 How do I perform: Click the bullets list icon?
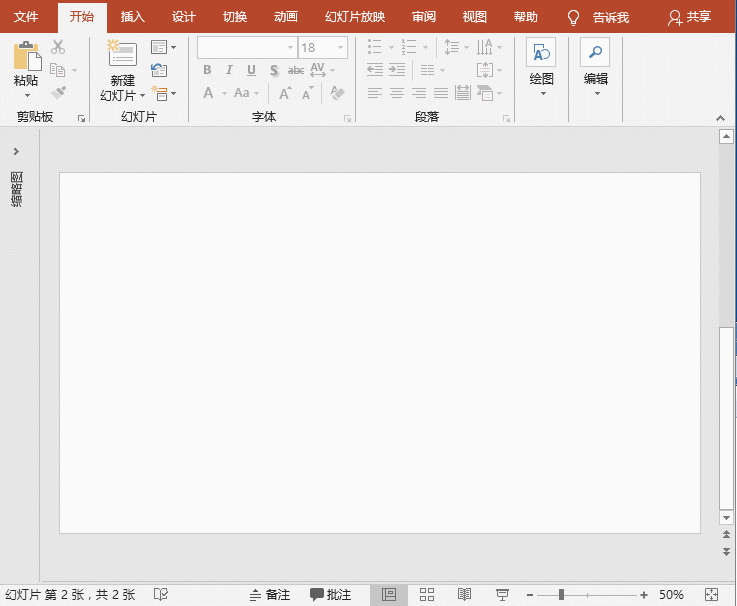pyautogui.click(x=375, y=47)
